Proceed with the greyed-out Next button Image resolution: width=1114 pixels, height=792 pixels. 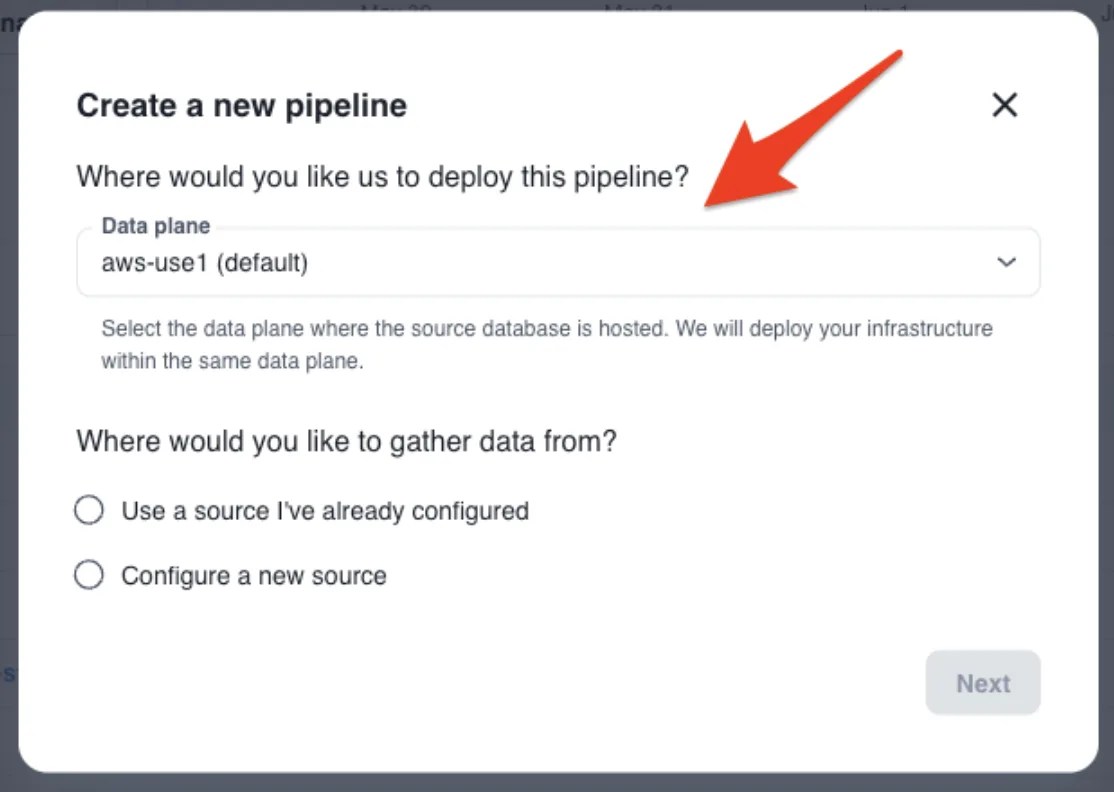[x=983, y=683]
